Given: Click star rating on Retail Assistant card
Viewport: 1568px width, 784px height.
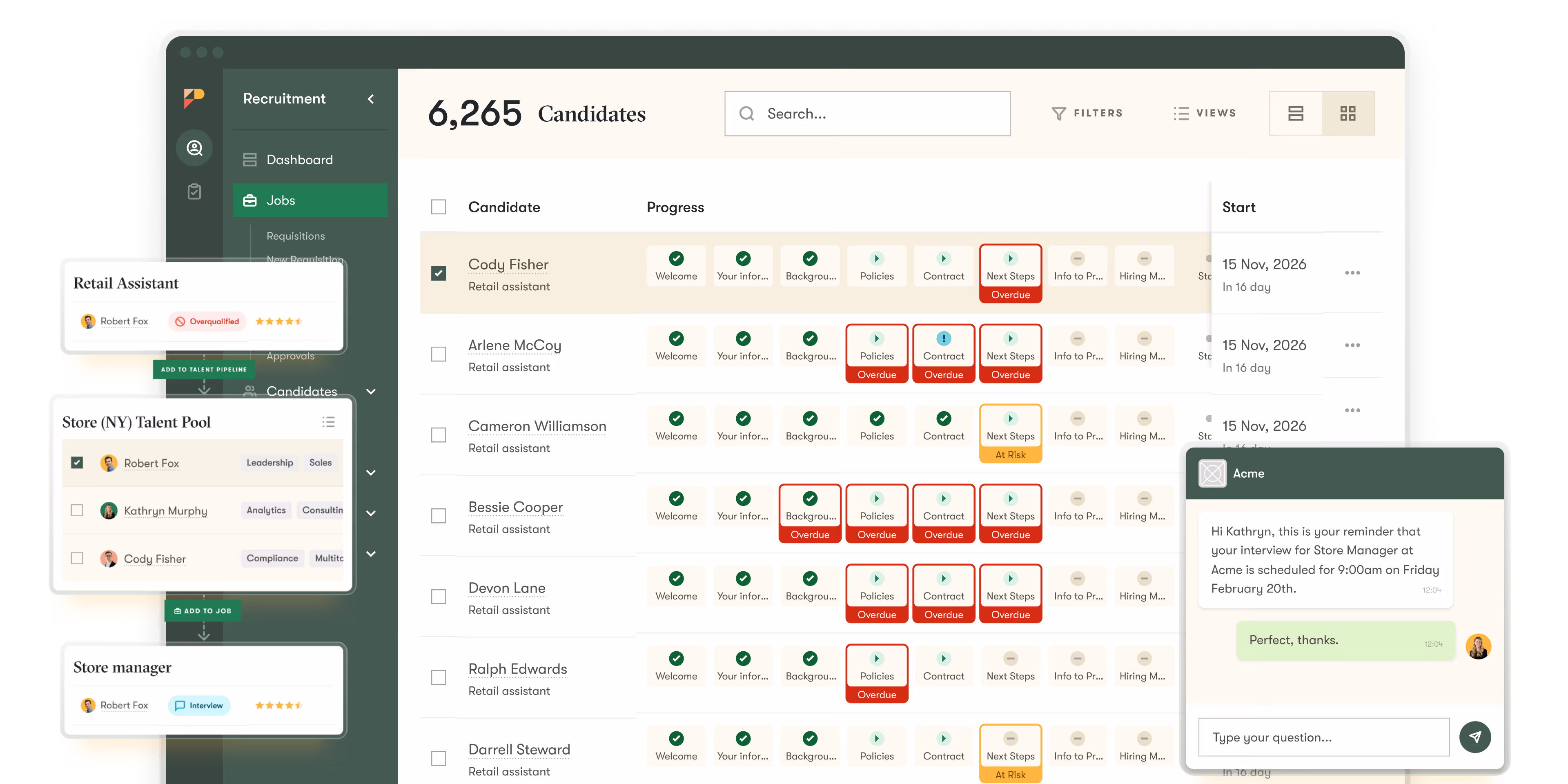Looking at the screenshot, I should 279,321.
